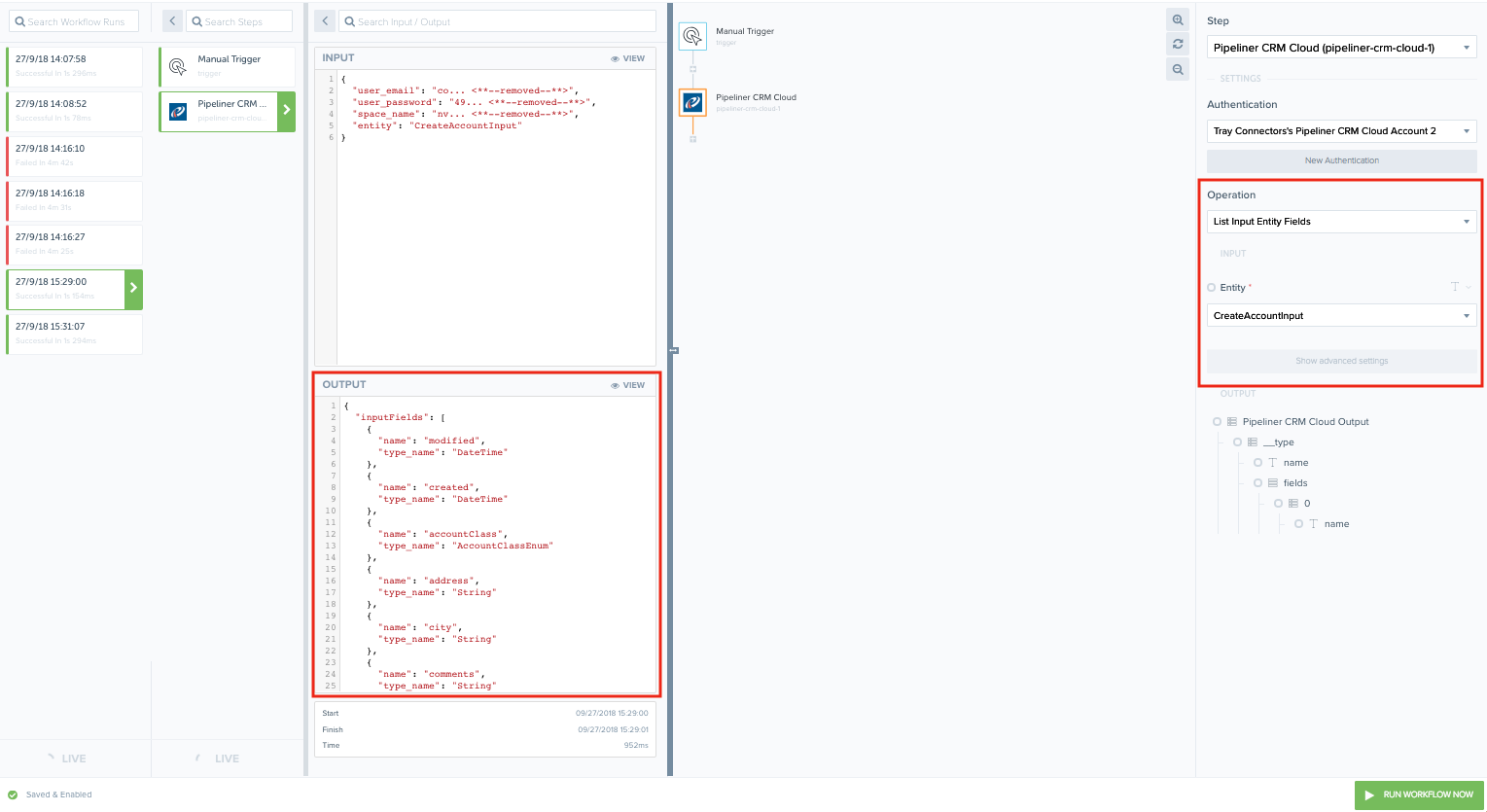The image size is (1487, 812).
Task: Click the zoom out icon on the workflow canvas
Action: click(1177, 69)
